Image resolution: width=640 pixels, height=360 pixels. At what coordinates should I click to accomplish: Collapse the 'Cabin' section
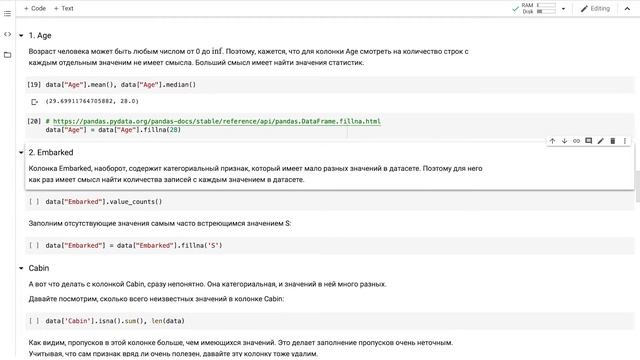point(21,268)
